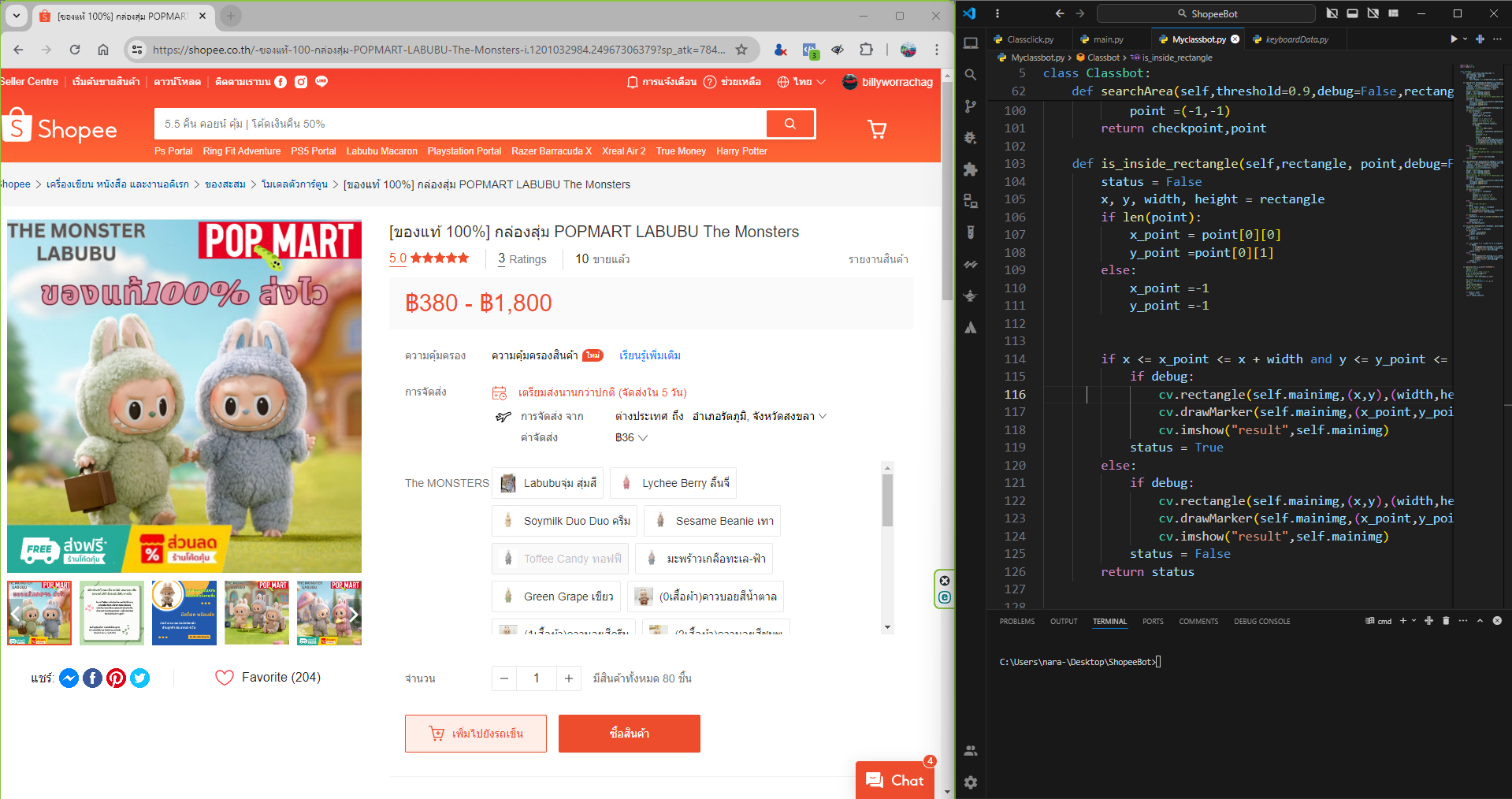
Task: Open editor more actions ellipsis
Action: tap(1497, 39)
